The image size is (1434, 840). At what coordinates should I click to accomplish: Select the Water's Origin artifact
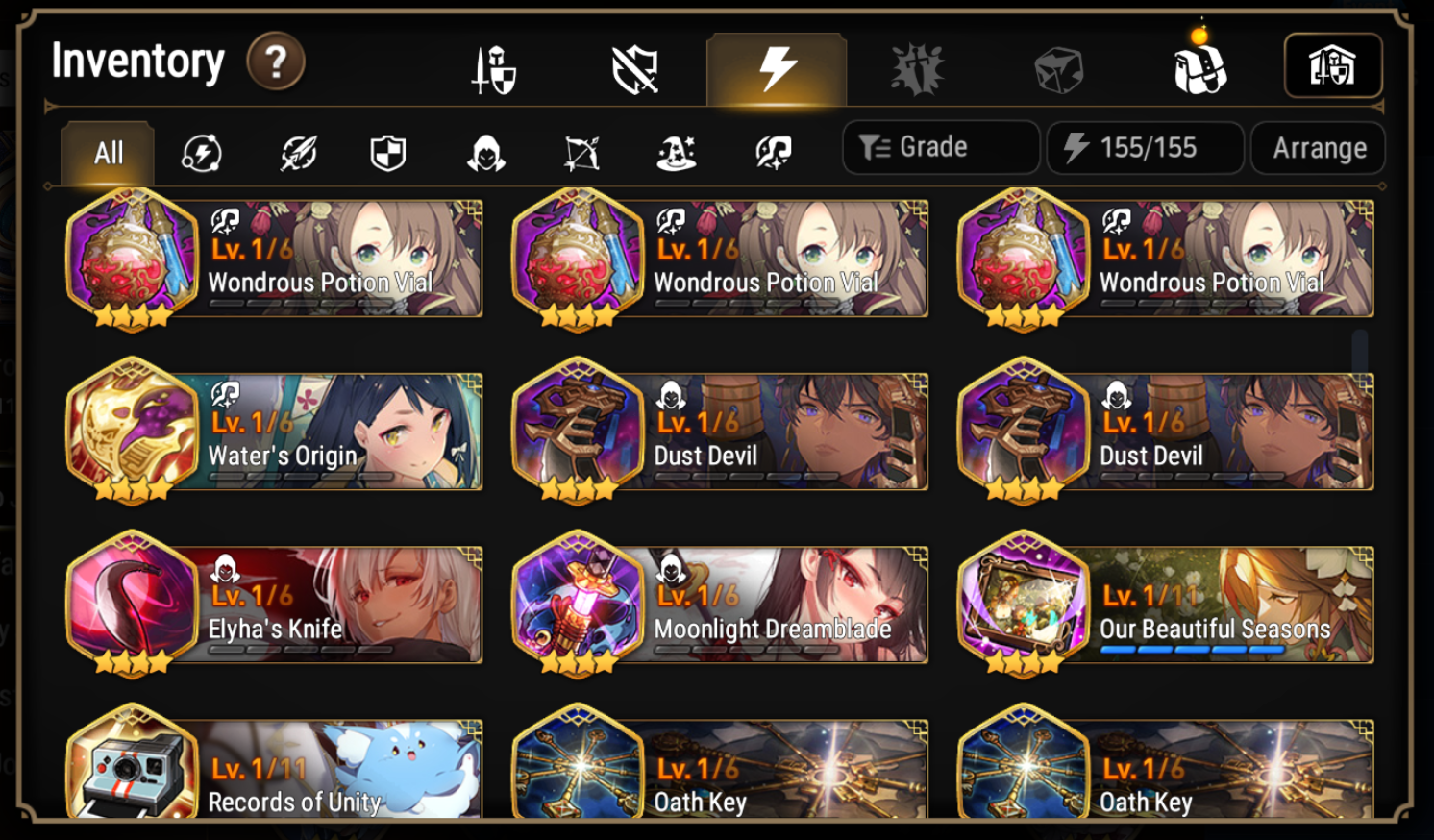click(x=274, y=430)
